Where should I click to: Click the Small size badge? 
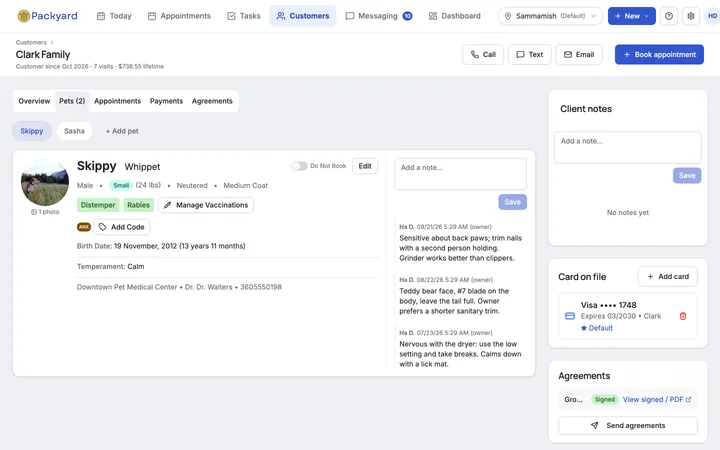pyautogui.click(x=121, y=186)
